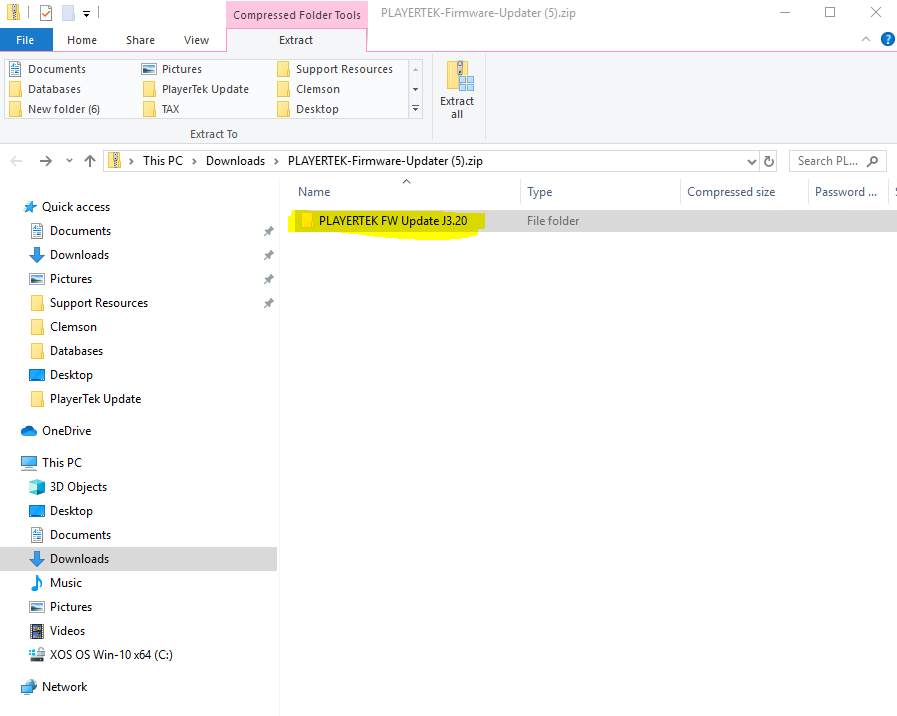Image resolution: width=897 pixels, height=716 pixels.
Task: Click Properties icon in quick access toolbar
Action: point(46,13)
